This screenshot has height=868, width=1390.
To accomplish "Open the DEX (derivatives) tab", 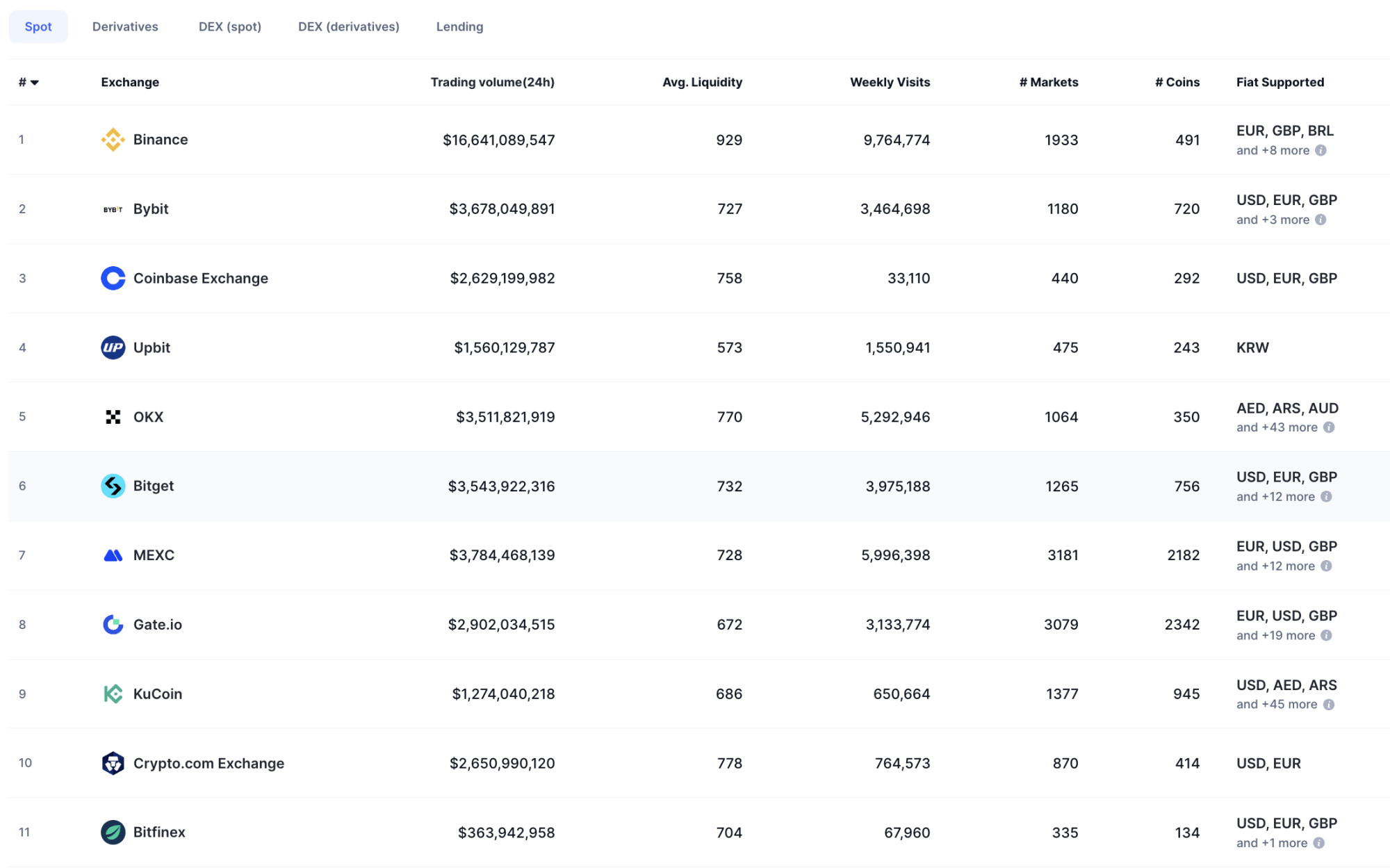I will pyautogui.click(x=349, y=26).
